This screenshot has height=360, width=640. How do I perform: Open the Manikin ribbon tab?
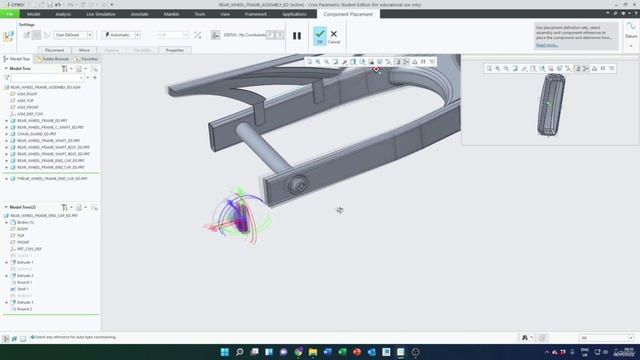[171, 14]
